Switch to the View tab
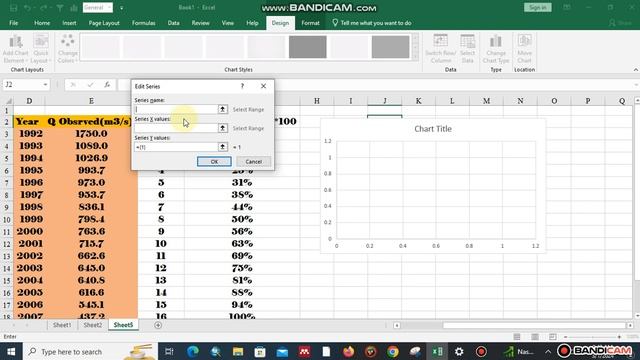Image resolution: width=640 pixels, height=360 pixels. [228, 23]
